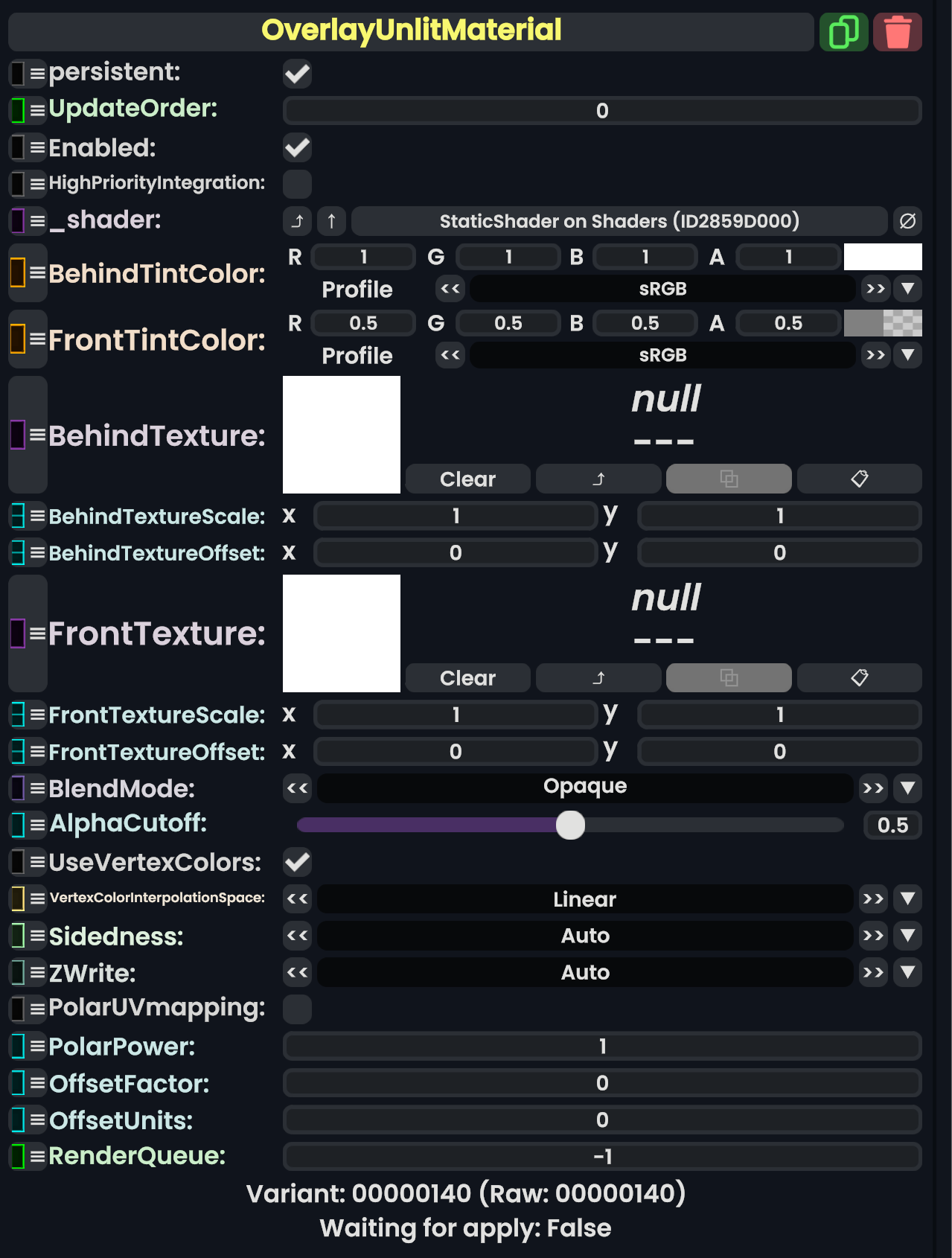
Task: Enable the HighPriorityIntegration checkbox
Action: click(297, 183)
